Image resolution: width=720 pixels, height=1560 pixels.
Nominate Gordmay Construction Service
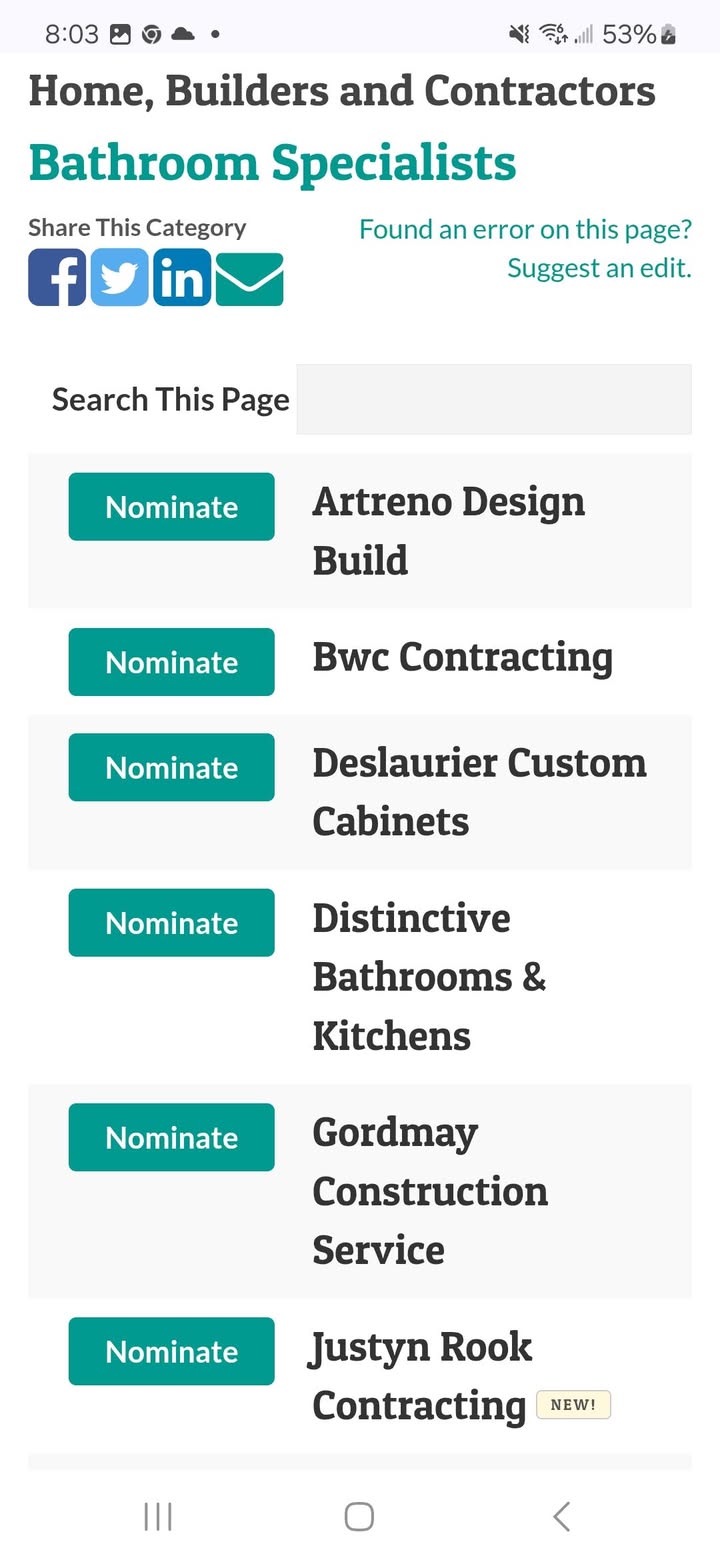[x=171, y=1137]
